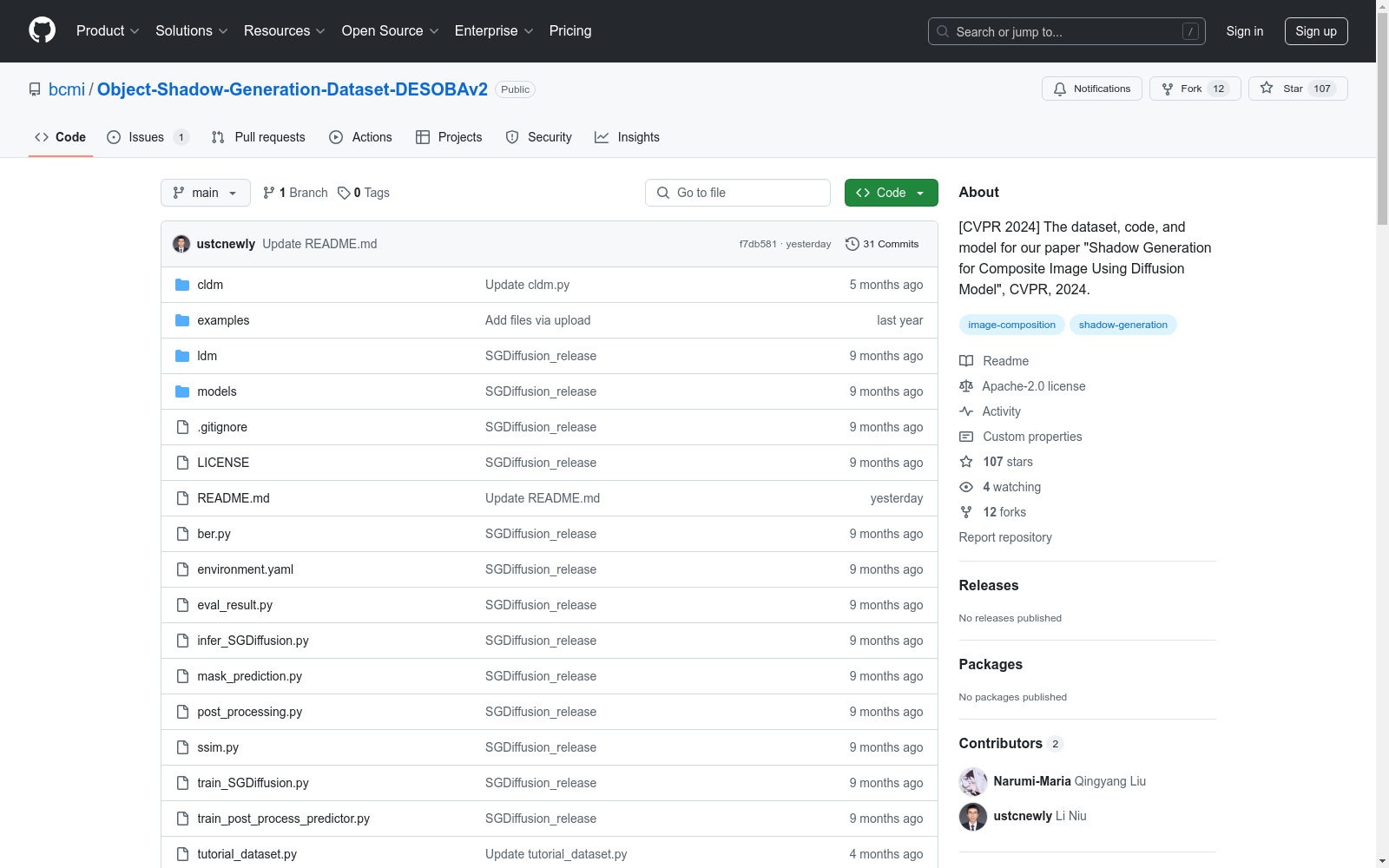The image size is (1389, 868).
Task: Open the models folder icon
Action: point(182,391)
